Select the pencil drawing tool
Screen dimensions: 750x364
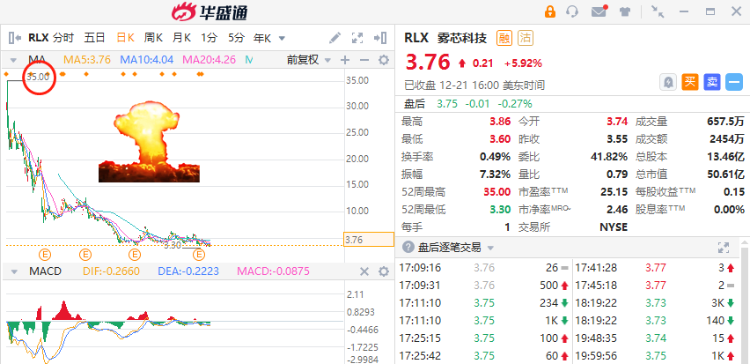tap(335, 38)
